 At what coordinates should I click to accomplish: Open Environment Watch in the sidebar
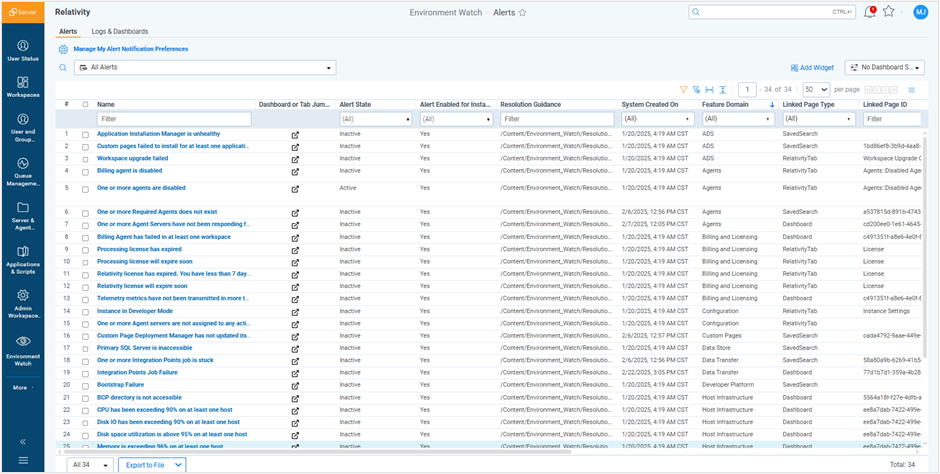point(22,345)
